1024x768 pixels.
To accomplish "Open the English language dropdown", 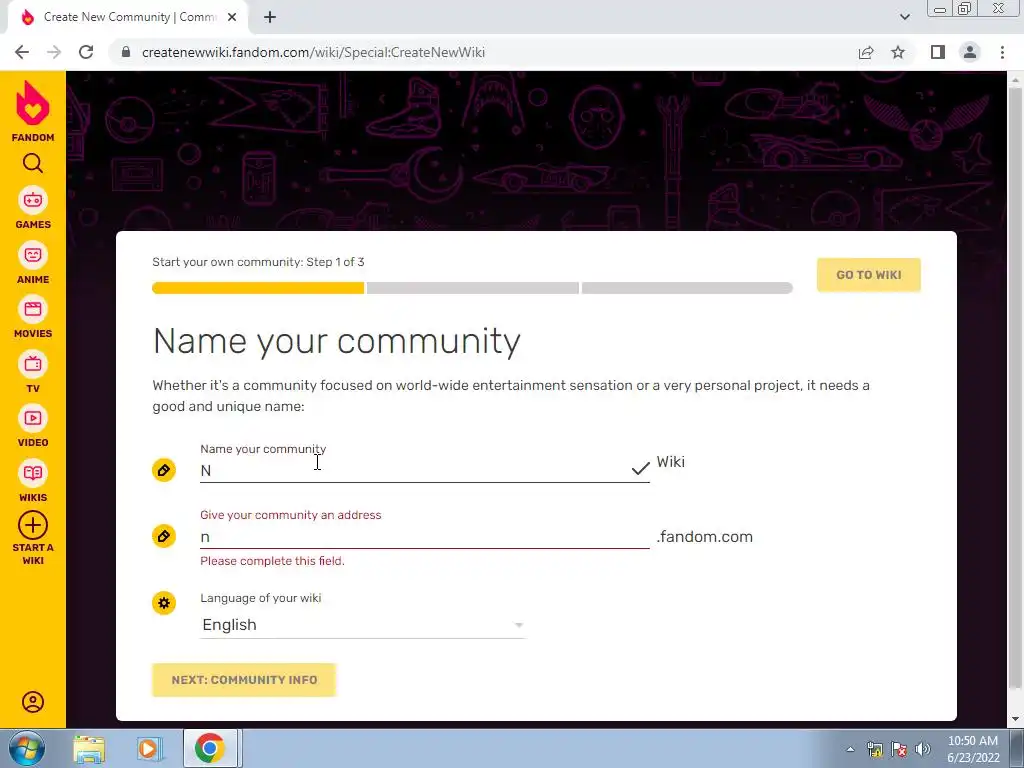I will 362,625.
